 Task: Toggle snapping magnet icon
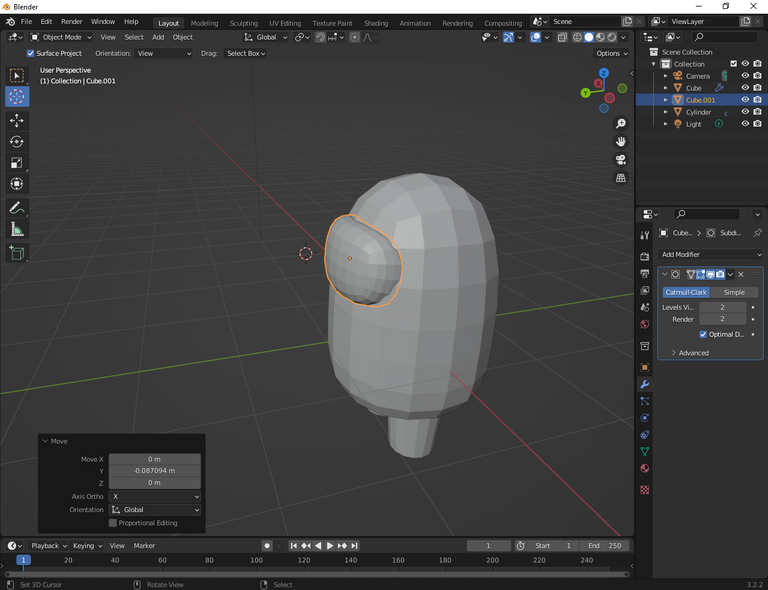tap(320, 37)
